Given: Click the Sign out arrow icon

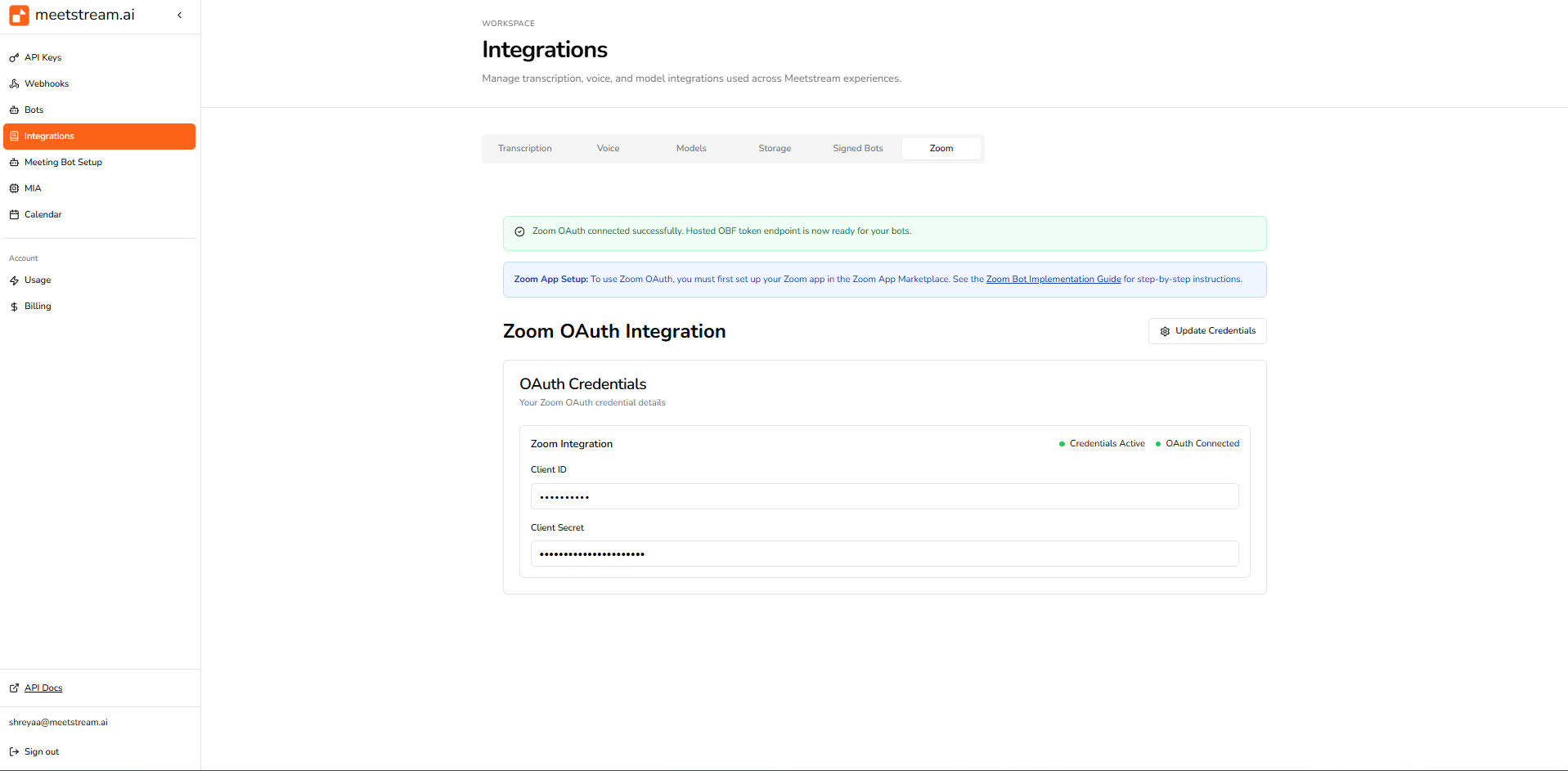Looking at the screenshot, I should pos(14,752).
